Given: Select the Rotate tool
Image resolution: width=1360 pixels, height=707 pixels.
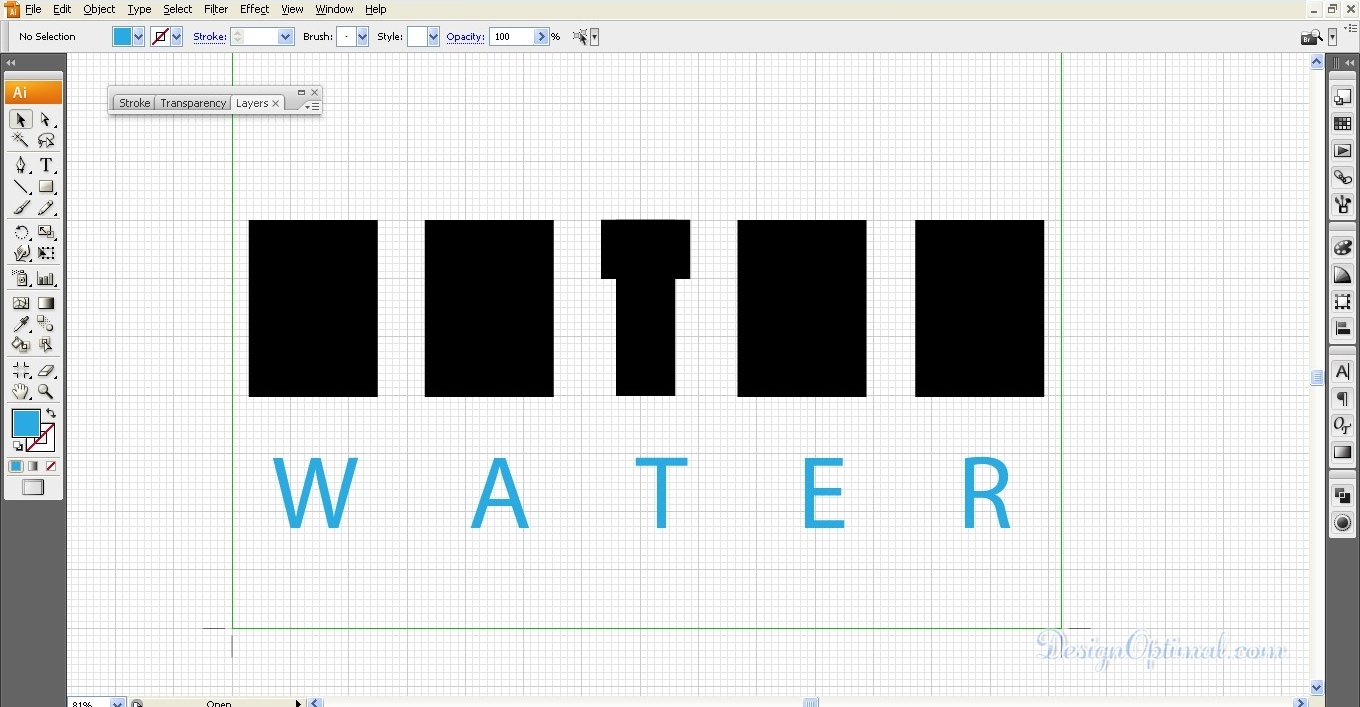Looking at the screenshot, I should pos(21,233).
